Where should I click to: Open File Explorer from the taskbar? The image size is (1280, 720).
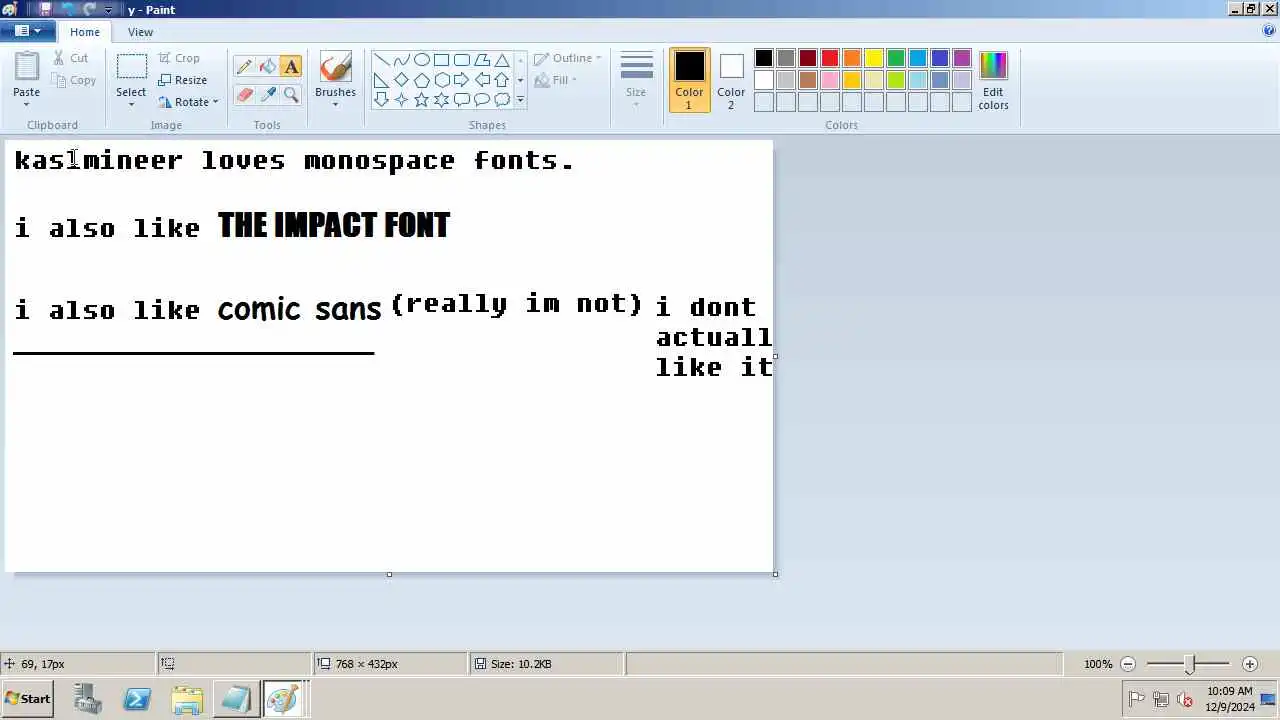pos(187,700)
